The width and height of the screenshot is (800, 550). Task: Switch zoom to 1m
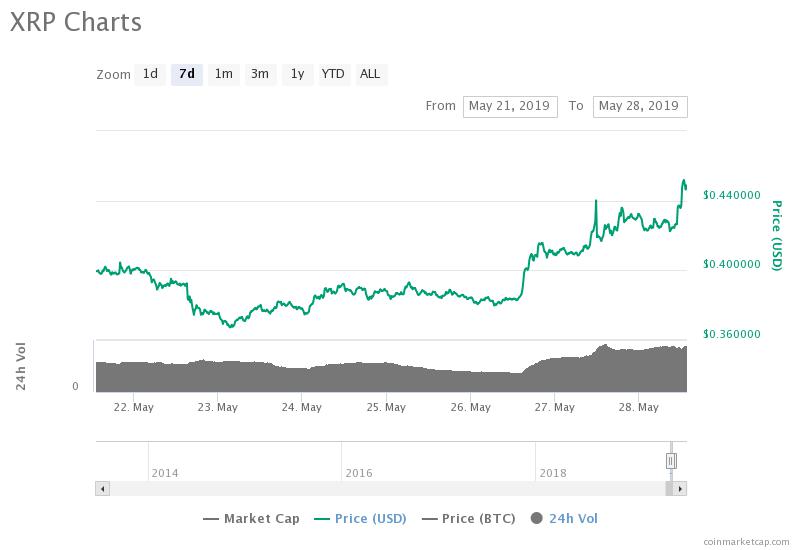(x=223, y=74)
